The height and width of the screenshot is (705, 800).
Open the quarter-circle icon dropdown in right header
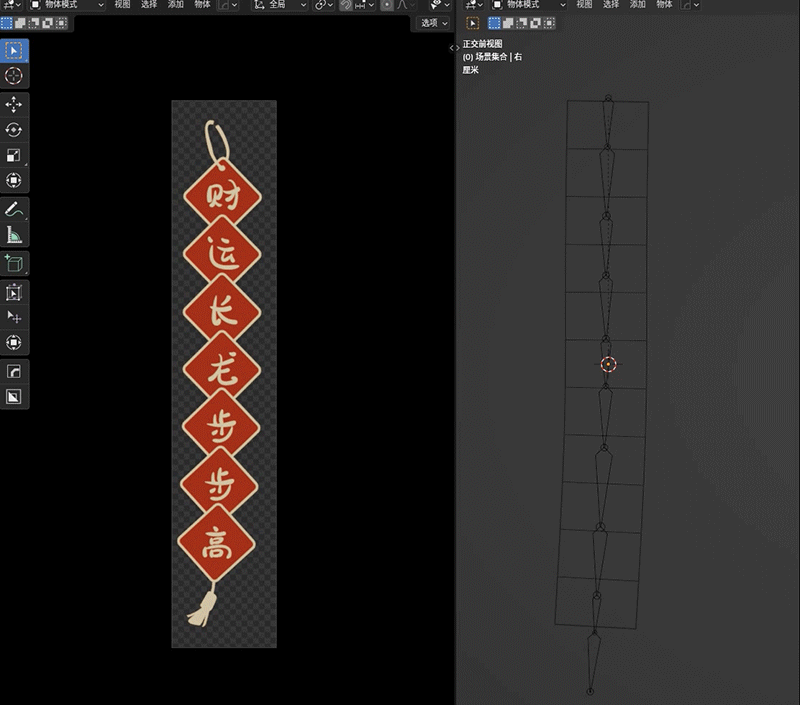coord(690,5)
